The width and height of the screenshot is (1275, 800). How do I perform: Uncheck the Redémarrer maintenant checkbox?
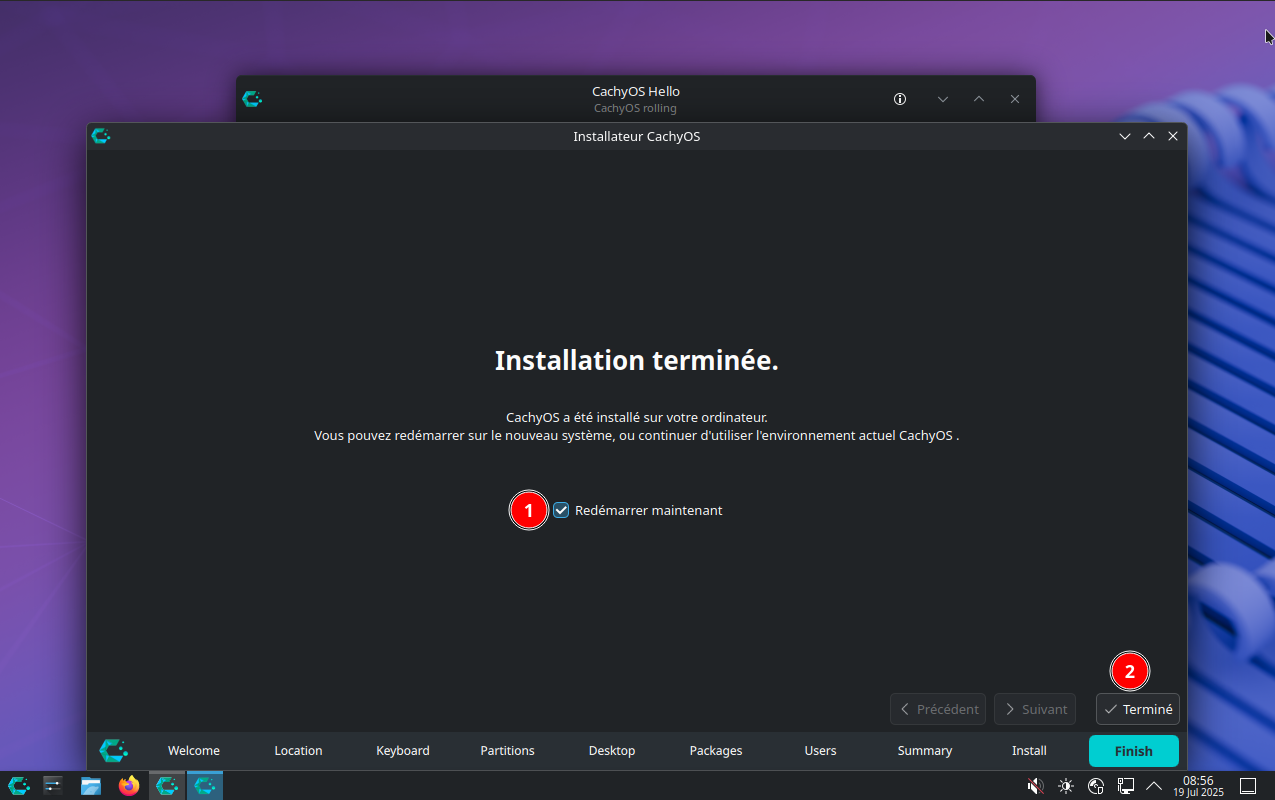point(561,510)
